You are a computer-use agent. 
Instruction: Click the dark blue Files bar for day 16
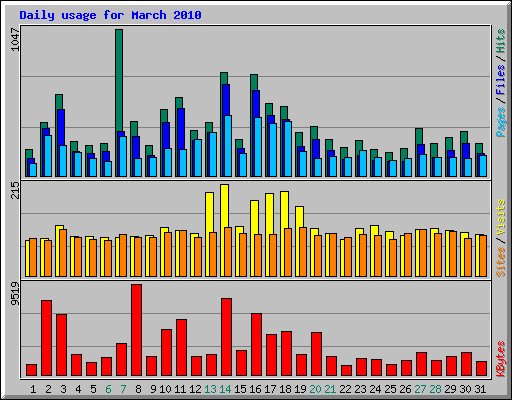(256, 104)
